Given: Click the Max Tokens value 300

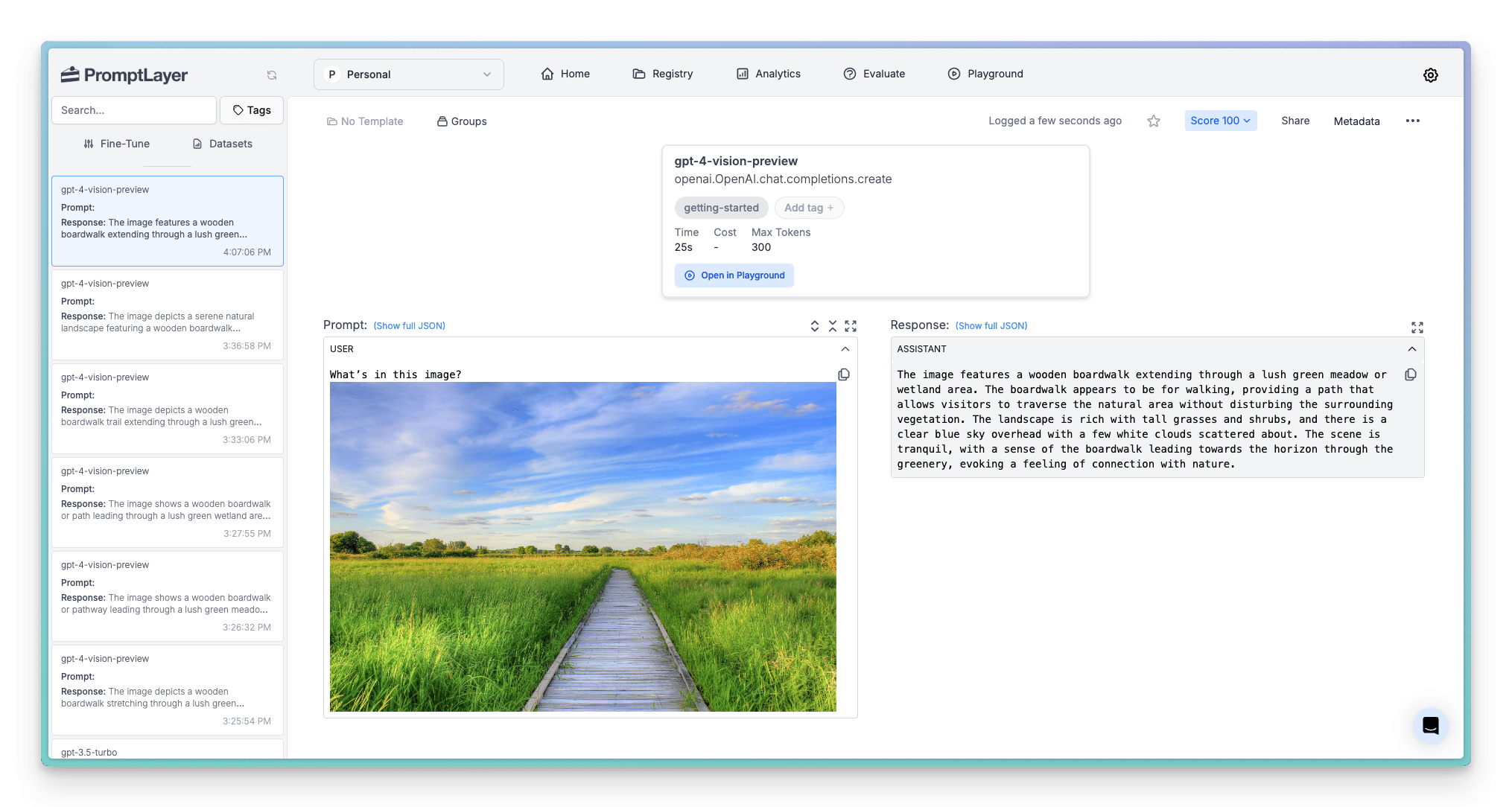Looking at the screenshot, I should (761, 247).
